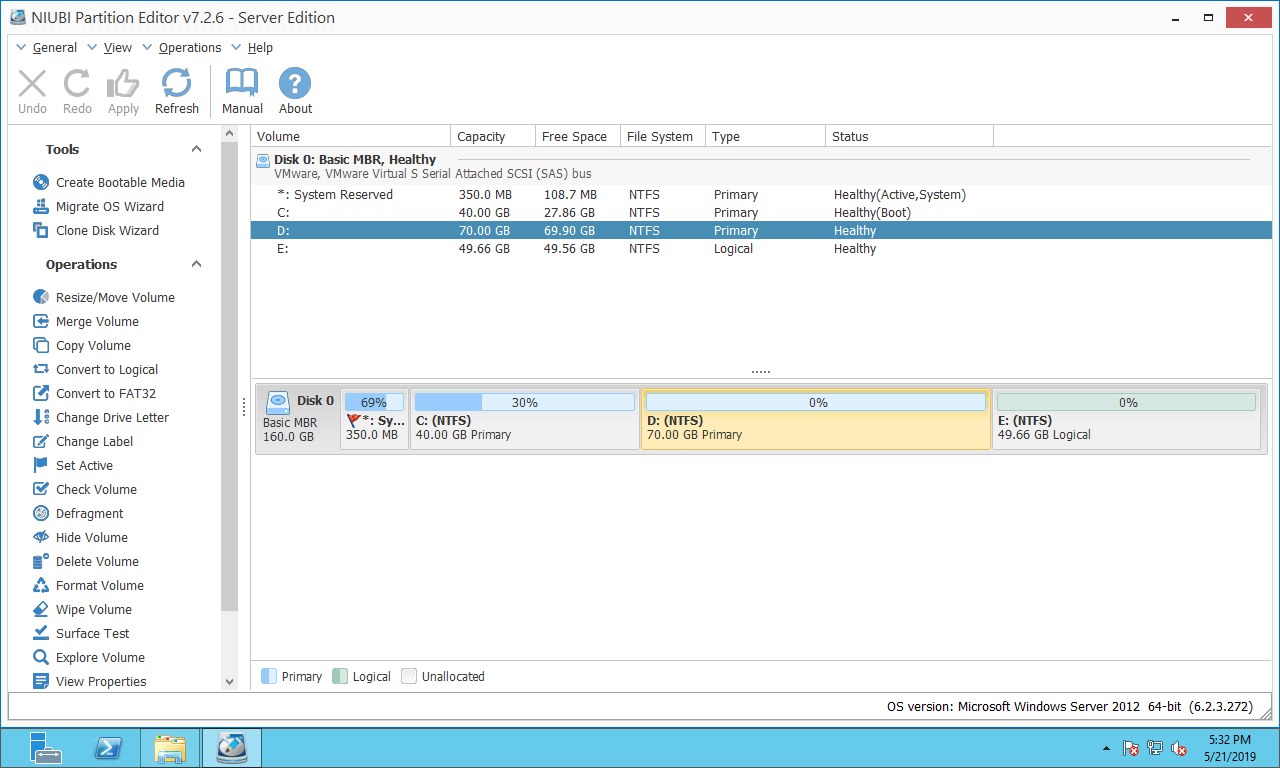This screenshot has height=768, width=1280.
Task: Open PowerShell from the taskbar
Action: point(108,748)
